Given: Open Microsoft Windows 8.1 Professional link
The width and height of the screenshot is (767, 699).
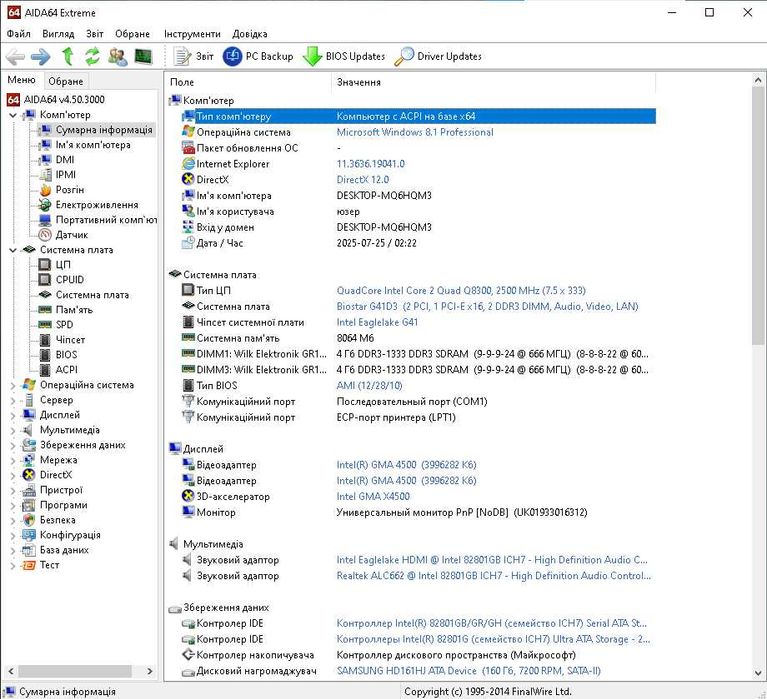Looking at the screenshot, I should [x=415, y=132].
